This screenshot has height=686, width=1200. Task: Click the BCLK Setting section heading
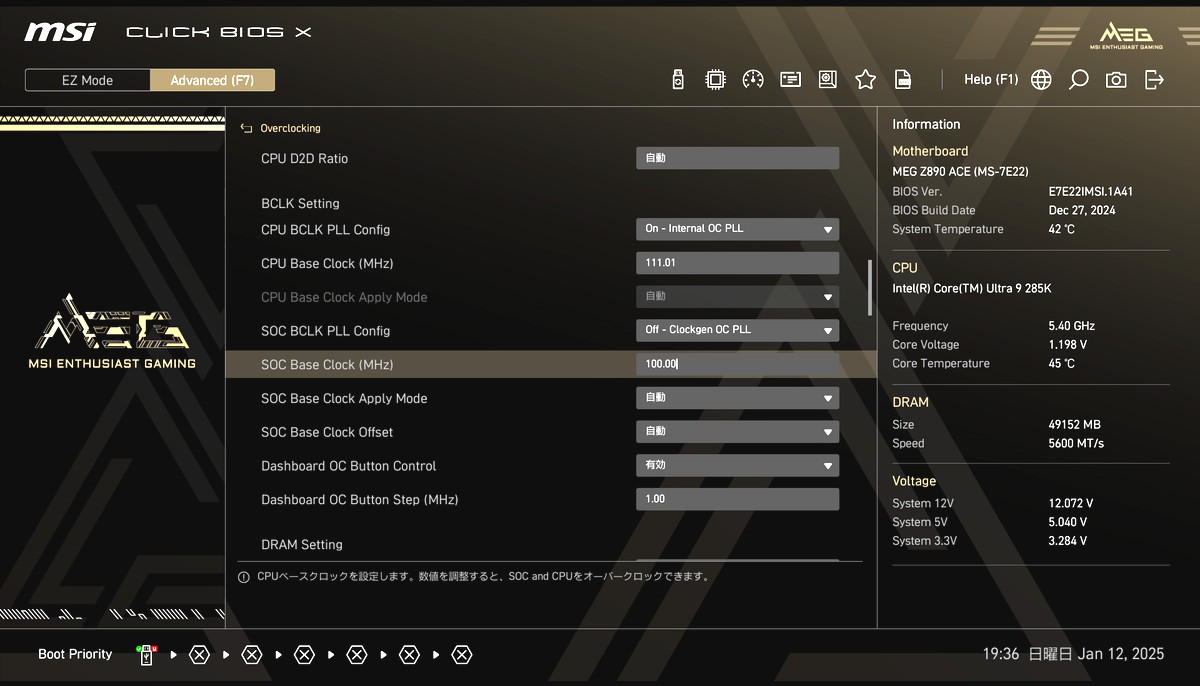point(300,203)
